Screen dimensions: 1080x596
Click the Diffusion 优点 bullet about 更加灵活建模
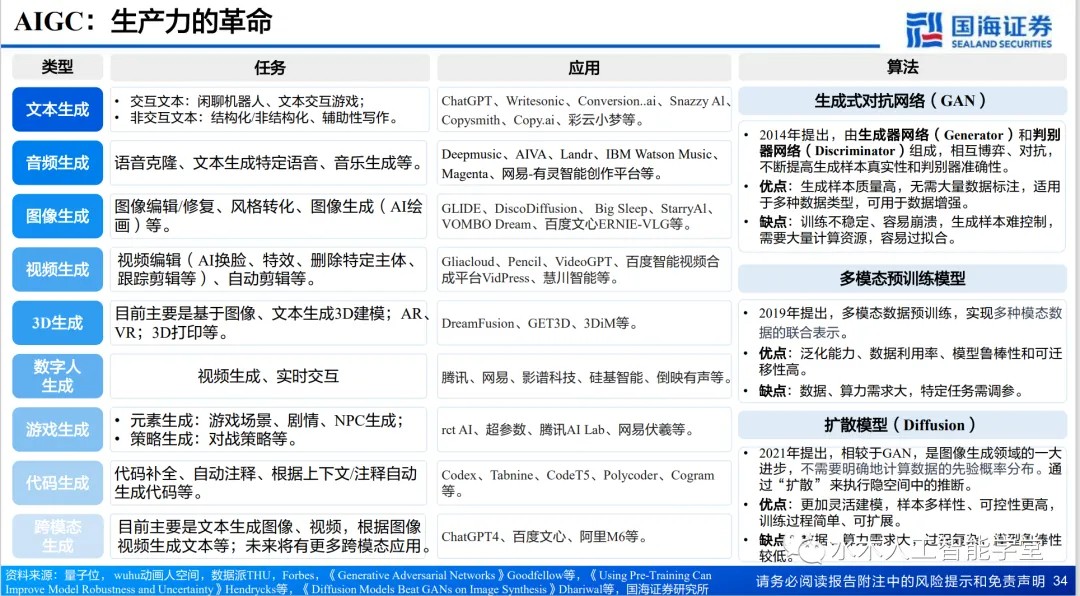click(x=902, y=513)
